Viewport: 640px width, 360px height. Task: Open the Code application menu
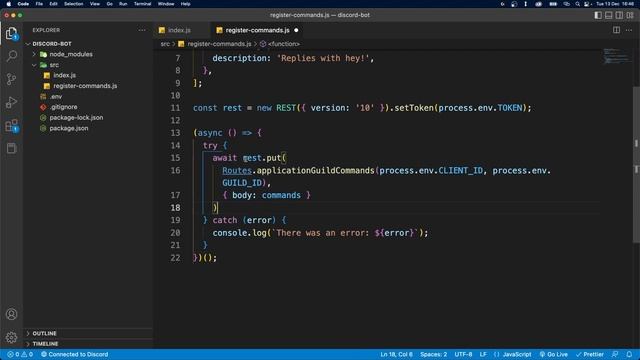pyautogui.click(x=23, y=4)
